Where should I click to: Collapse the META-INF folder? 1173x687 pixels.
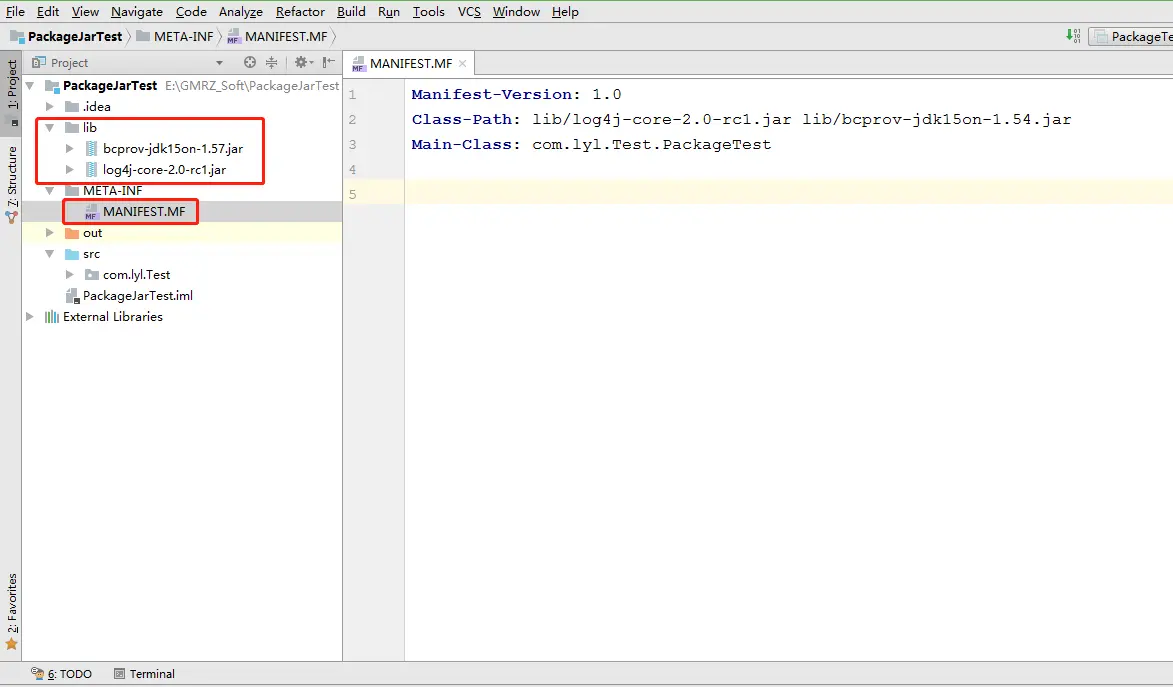[x=50, y=190]
